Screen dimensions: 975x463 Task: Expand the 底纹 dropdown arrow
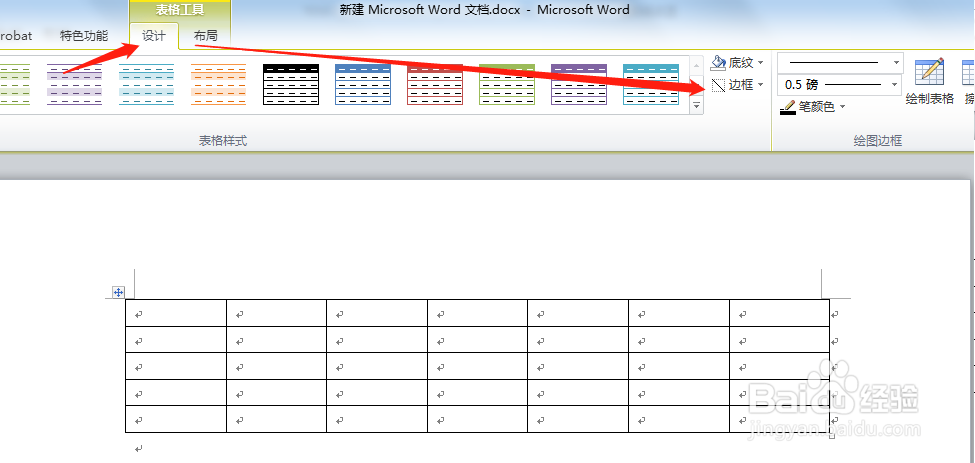761,63
